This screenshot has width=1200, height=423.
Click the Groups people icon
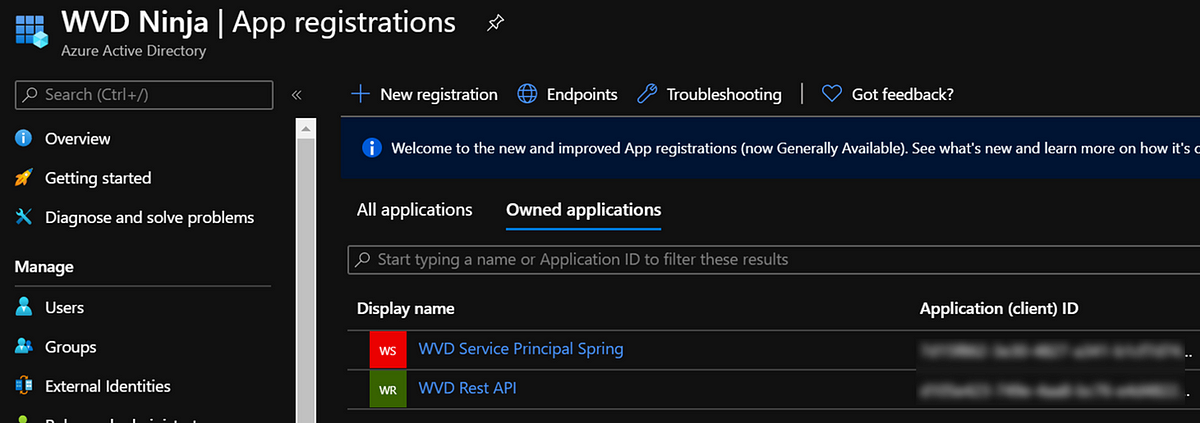[x=24, y=347]
